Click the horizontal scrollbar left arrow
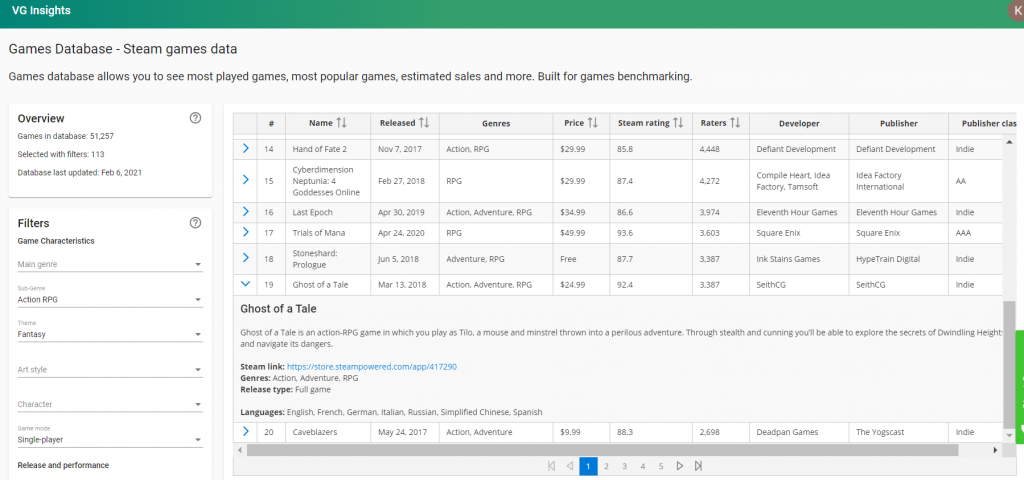 (239, 450)
